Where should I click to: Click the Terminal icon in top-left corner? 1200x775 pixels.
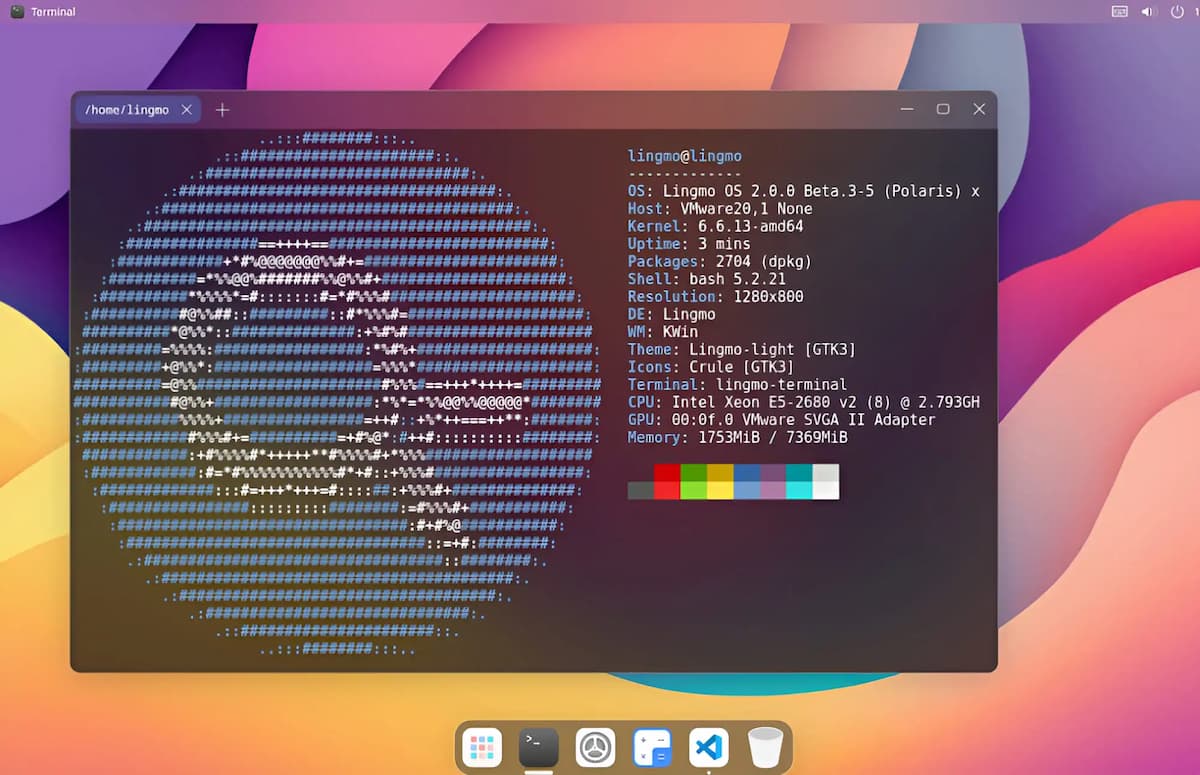pyautogui.click(x=17, y=12)
